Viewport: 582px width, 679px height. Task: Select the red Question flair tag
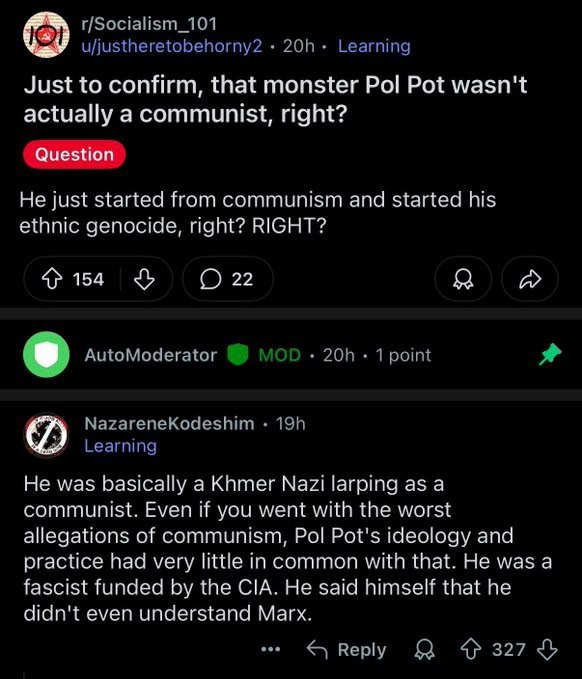[74, 155]
